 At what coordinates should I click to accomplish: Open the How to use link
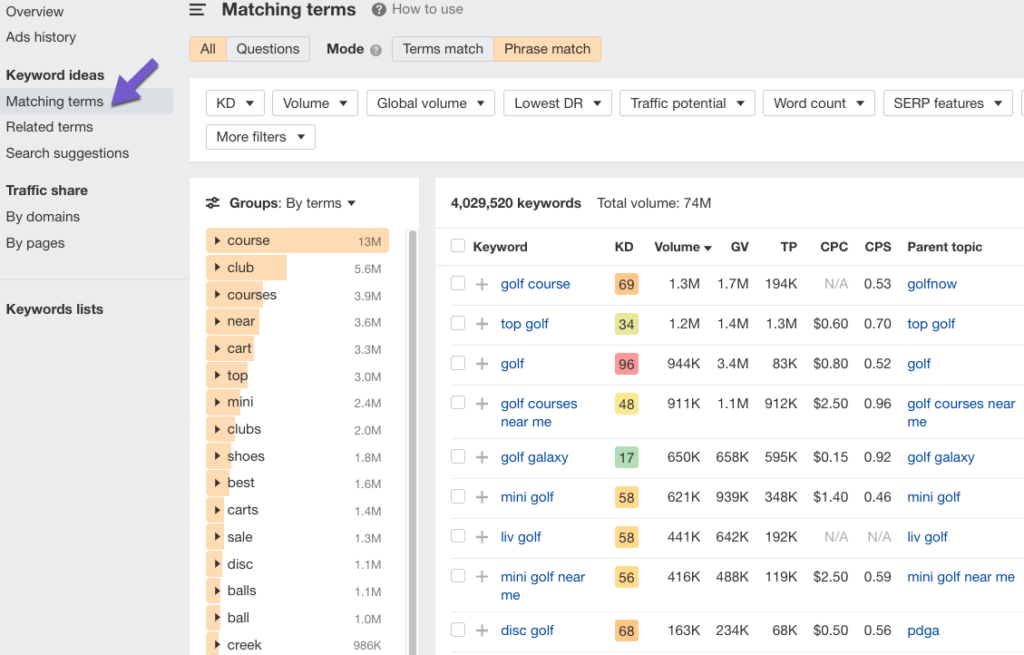[x=427, y=9]
